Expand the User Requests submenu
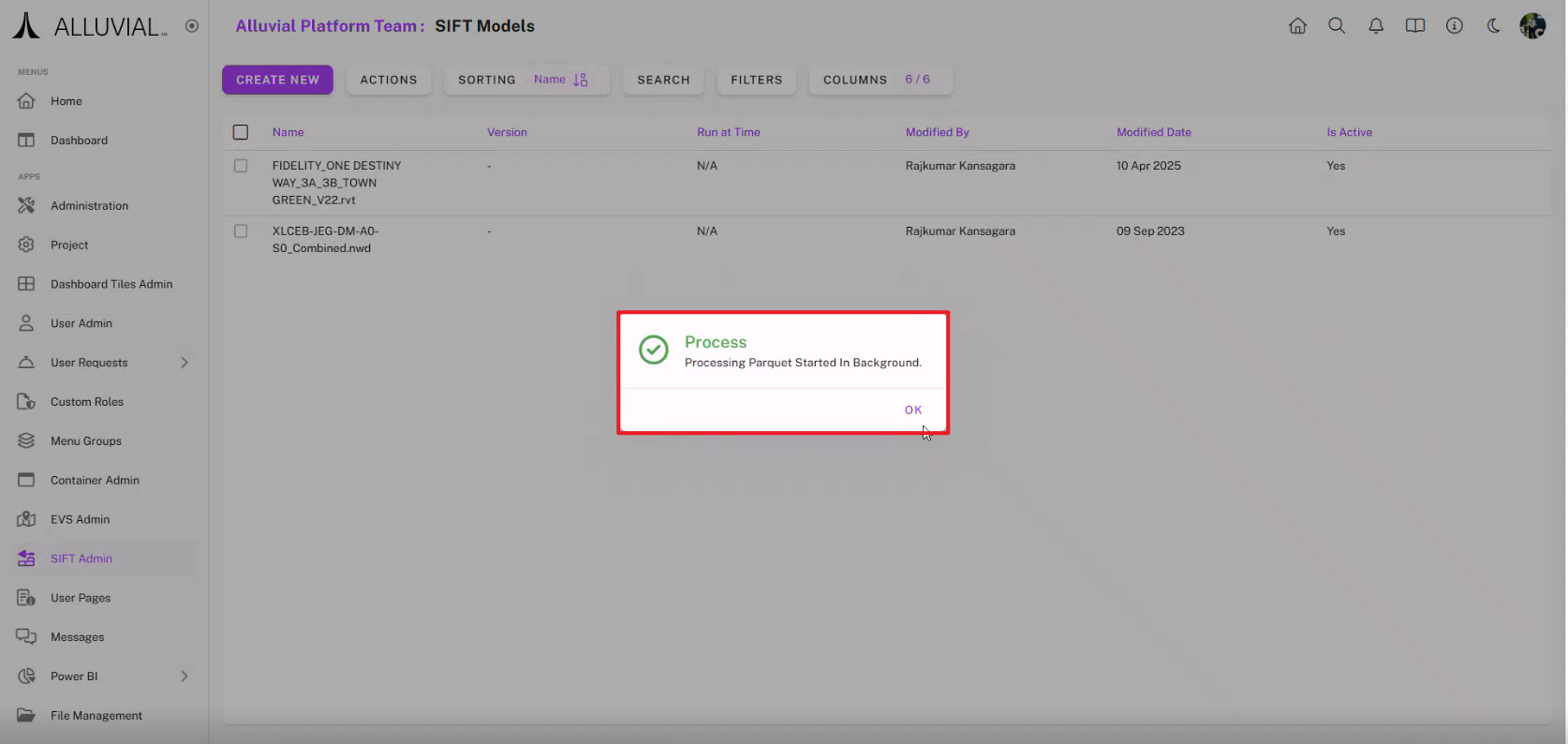This screenshot has height=744, width=1568. coord(185,363)
